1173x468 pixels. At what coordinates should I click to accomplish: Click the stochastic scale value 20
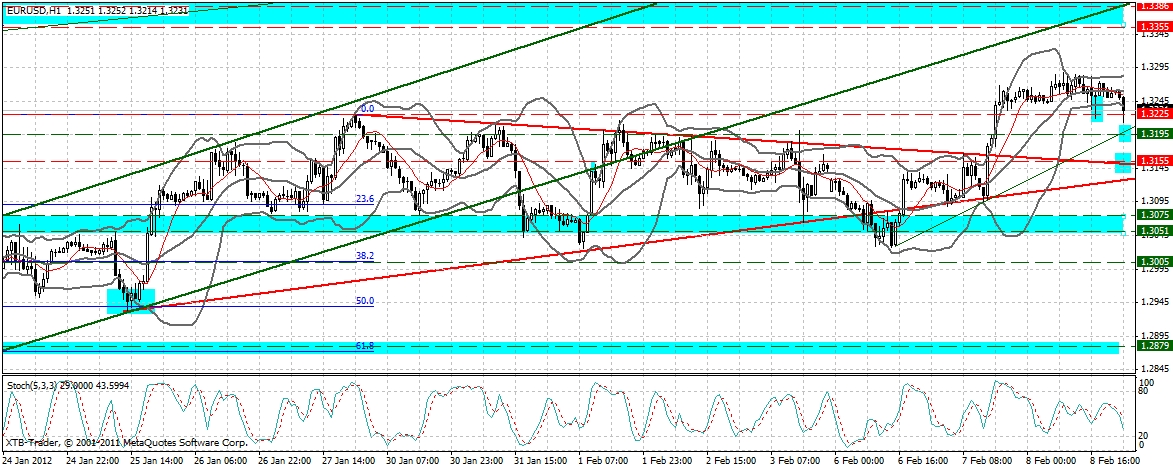tap(1144, 436)
